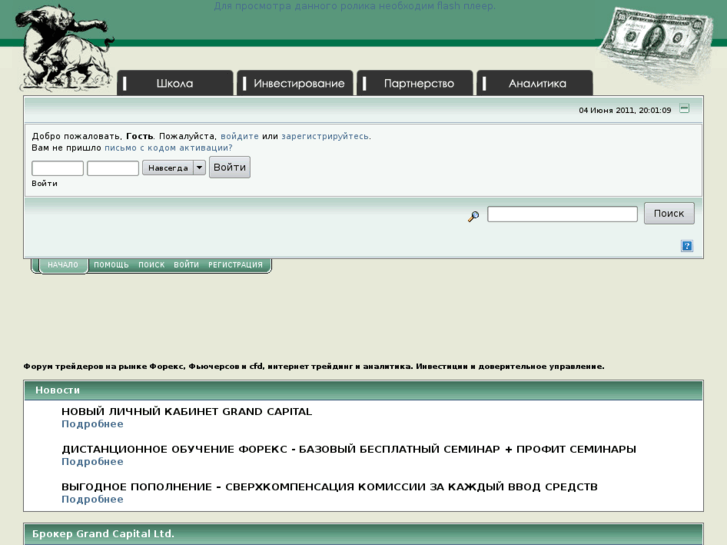Click the Войти login button
This screenshot has width=727, height=545.
pyautogui.click(x=230, y=167)
